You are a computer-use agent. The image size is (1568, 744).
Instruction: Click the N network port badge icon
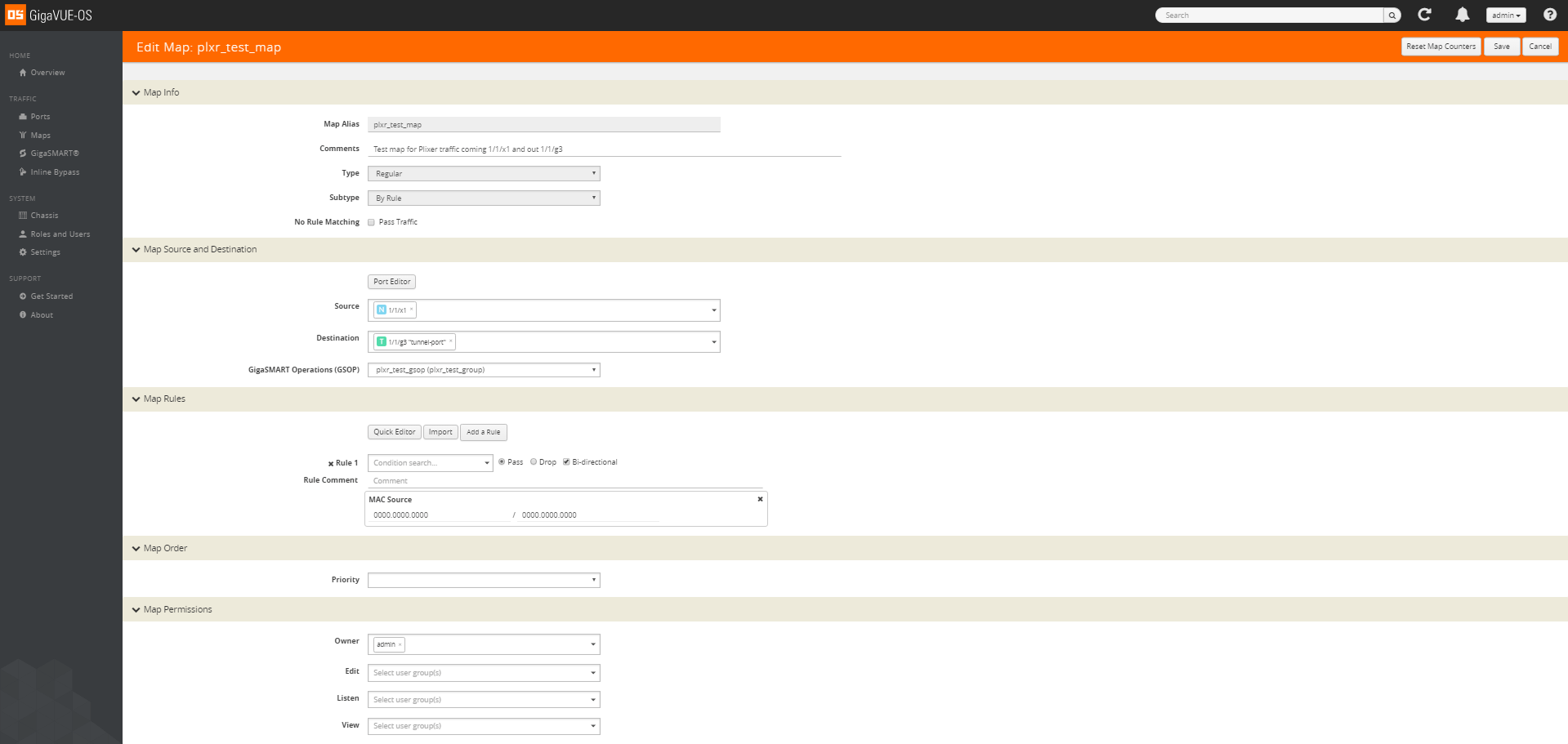click(x=382, y=310)
